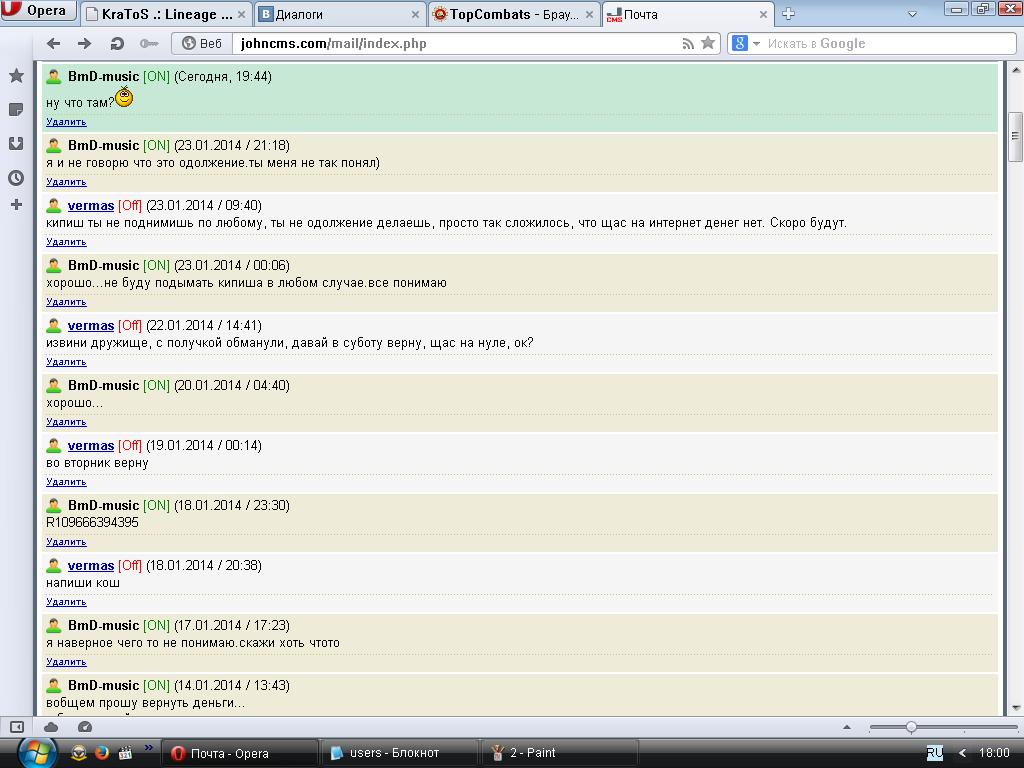Open the Downloads sidebar panel icon
This screenshot has height=768, width=1024.
coord(16,143)
